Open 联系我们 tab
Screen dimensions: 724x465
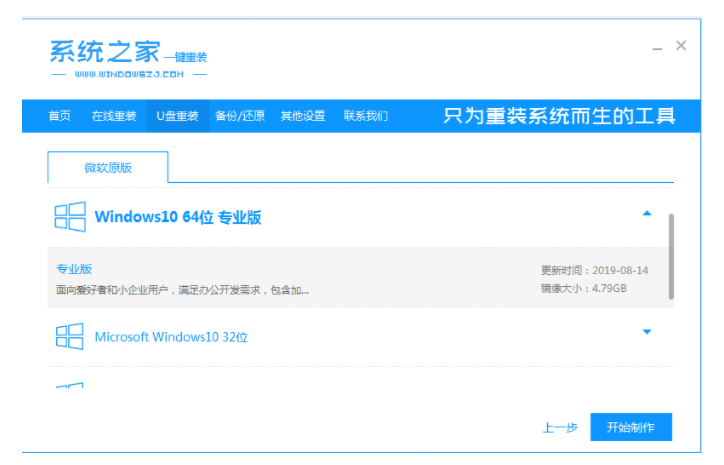[366, 116]
